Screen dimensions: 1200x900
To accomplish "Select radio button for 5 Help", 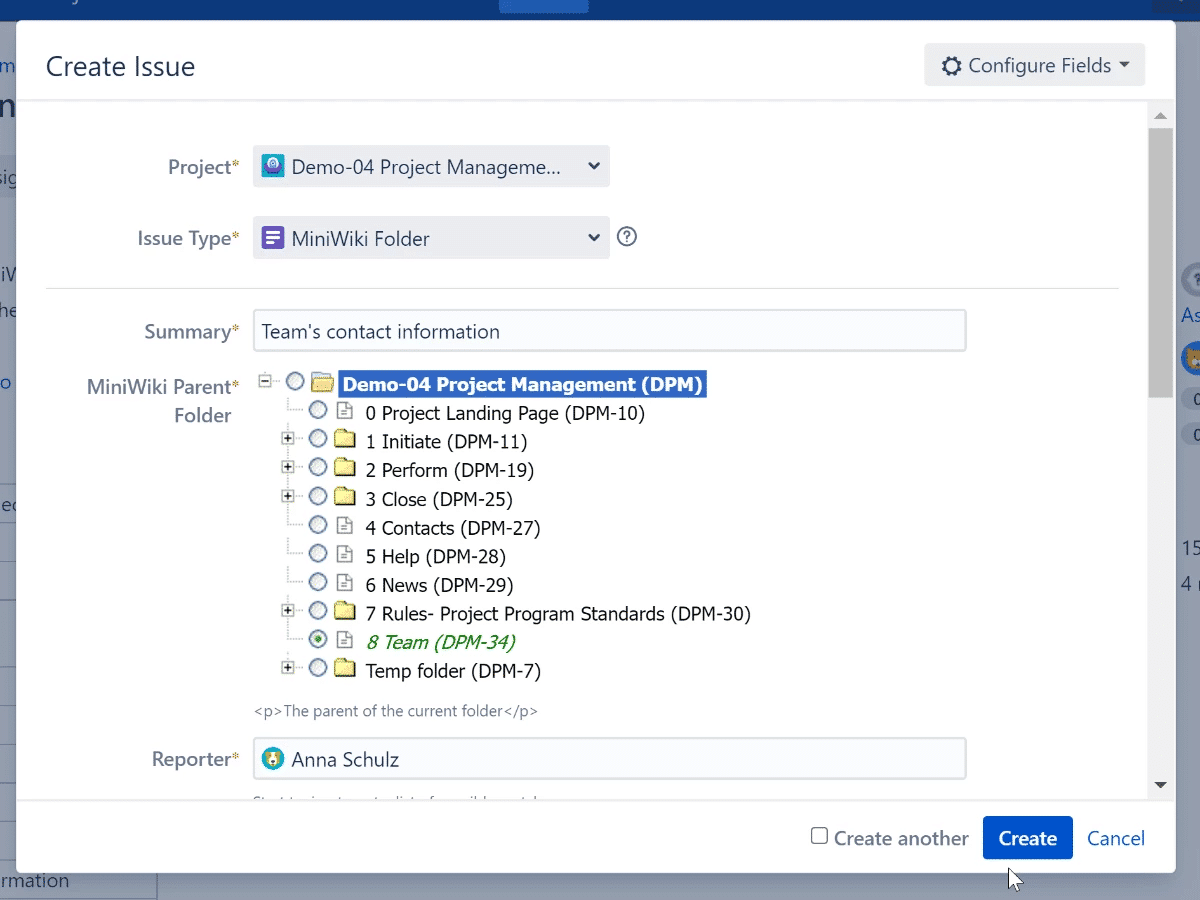I will (318, 553).
